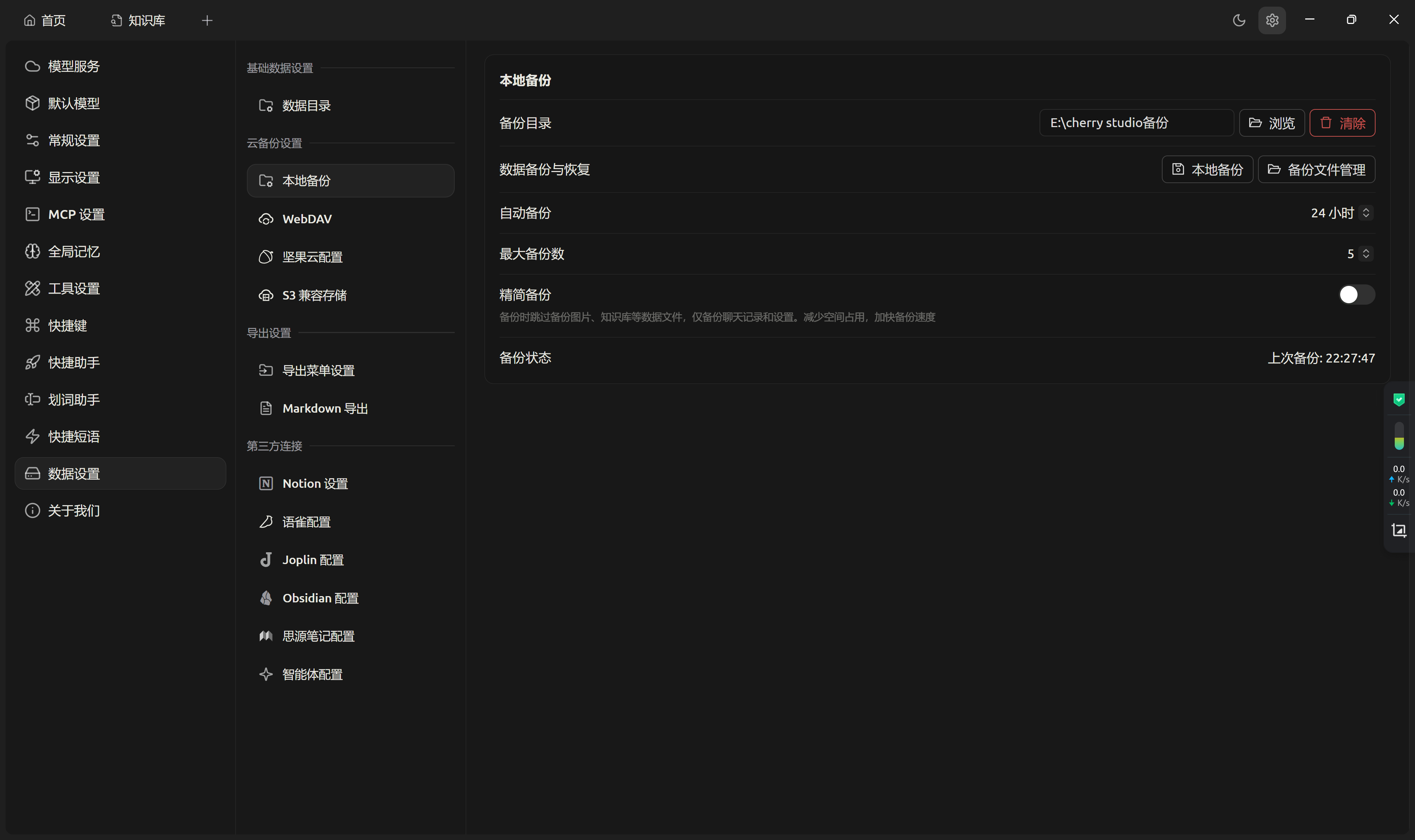Click the red Clear directory button
The height and width of the screenshot is (840, 1415).
point(1342,123)
